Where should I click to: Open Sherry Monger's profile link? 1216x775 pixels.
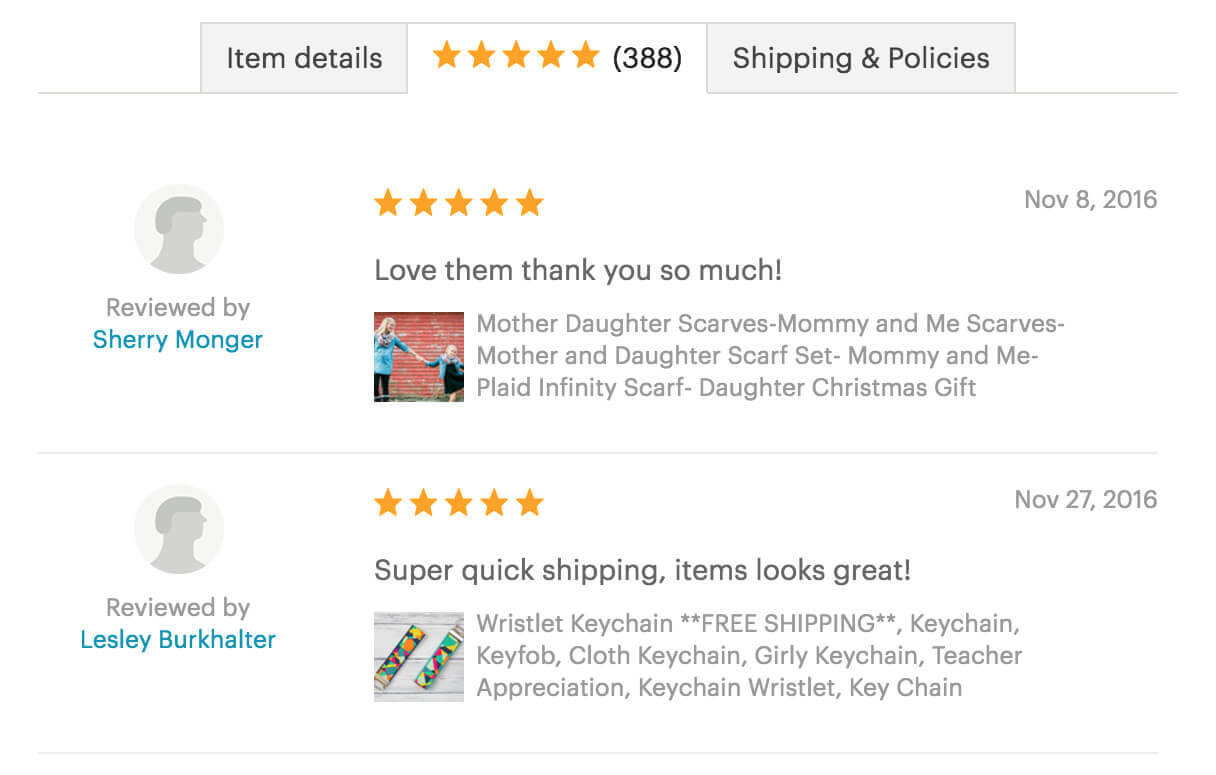(178, 339)
